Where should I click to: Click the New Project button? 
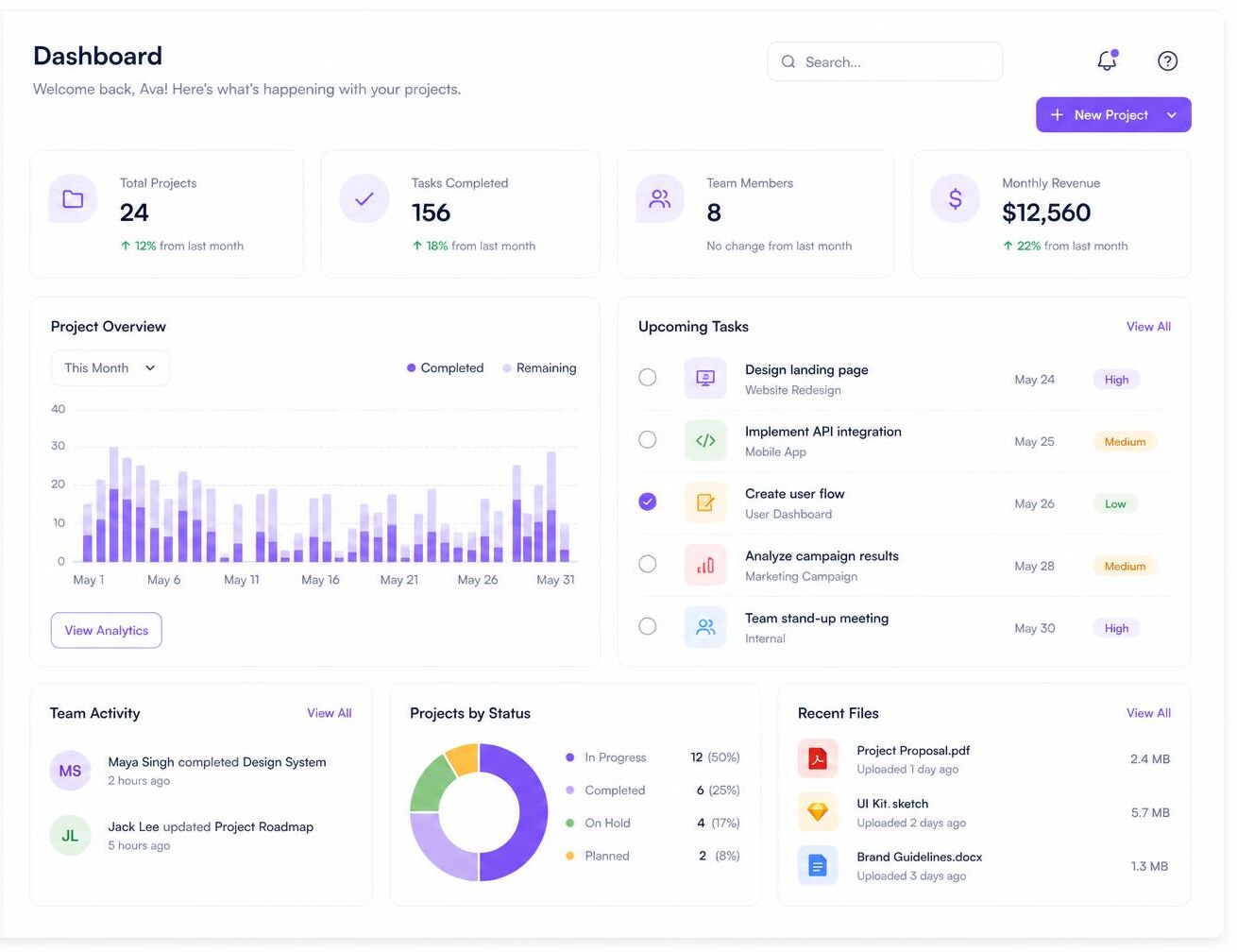pos(1113,115)
